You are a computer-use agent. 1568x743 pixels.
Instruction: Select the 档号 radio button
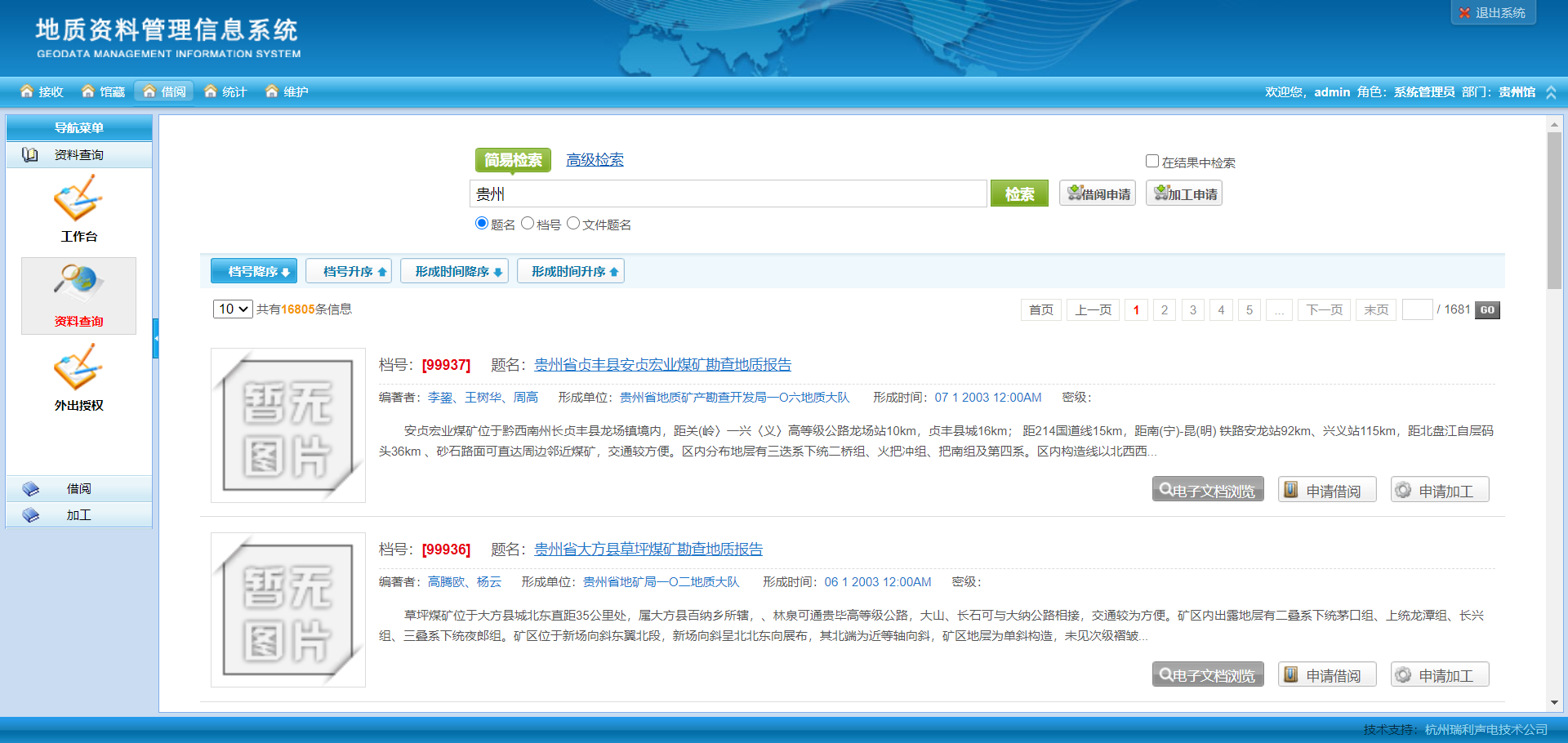click(x=528, y=224)
